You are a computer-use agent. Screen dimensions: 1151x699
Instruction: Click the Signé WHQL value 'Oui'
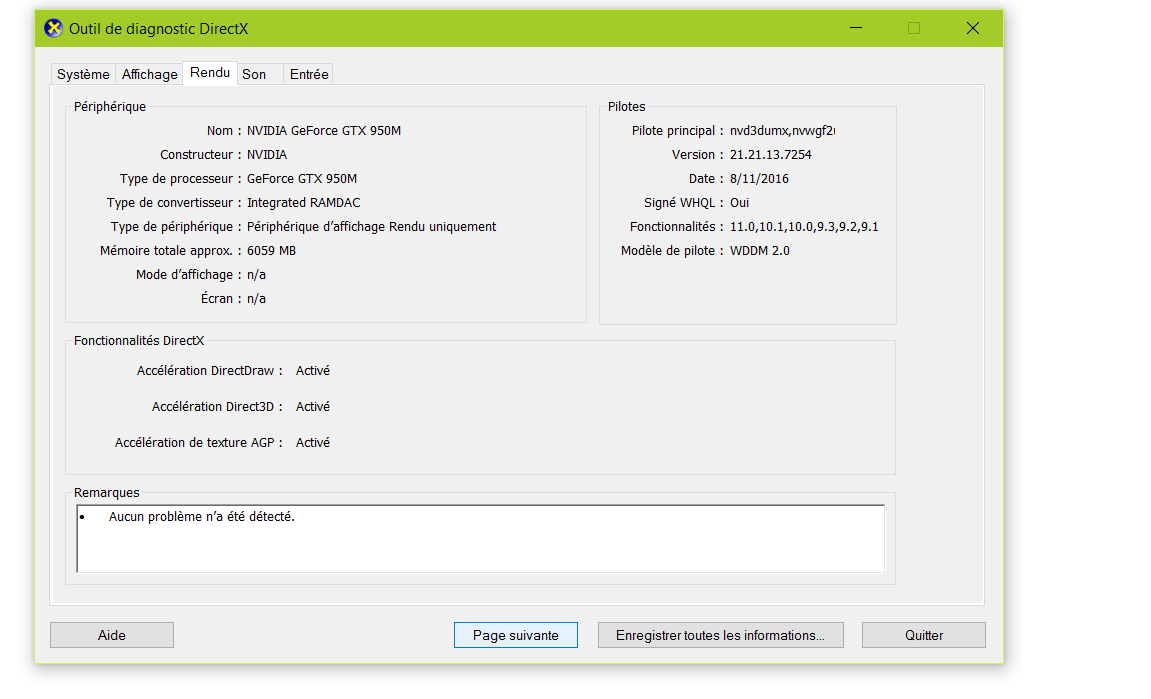tap(739, 203)
